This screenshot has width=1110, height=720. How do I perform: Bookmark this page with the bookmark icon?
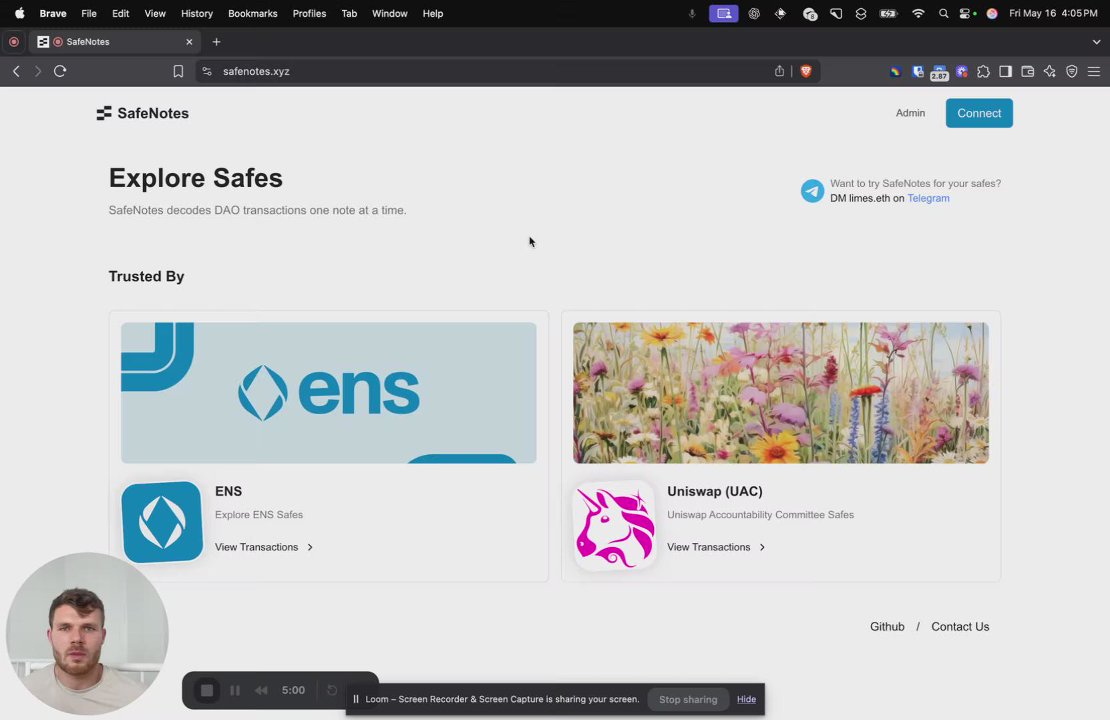point(178,72)
